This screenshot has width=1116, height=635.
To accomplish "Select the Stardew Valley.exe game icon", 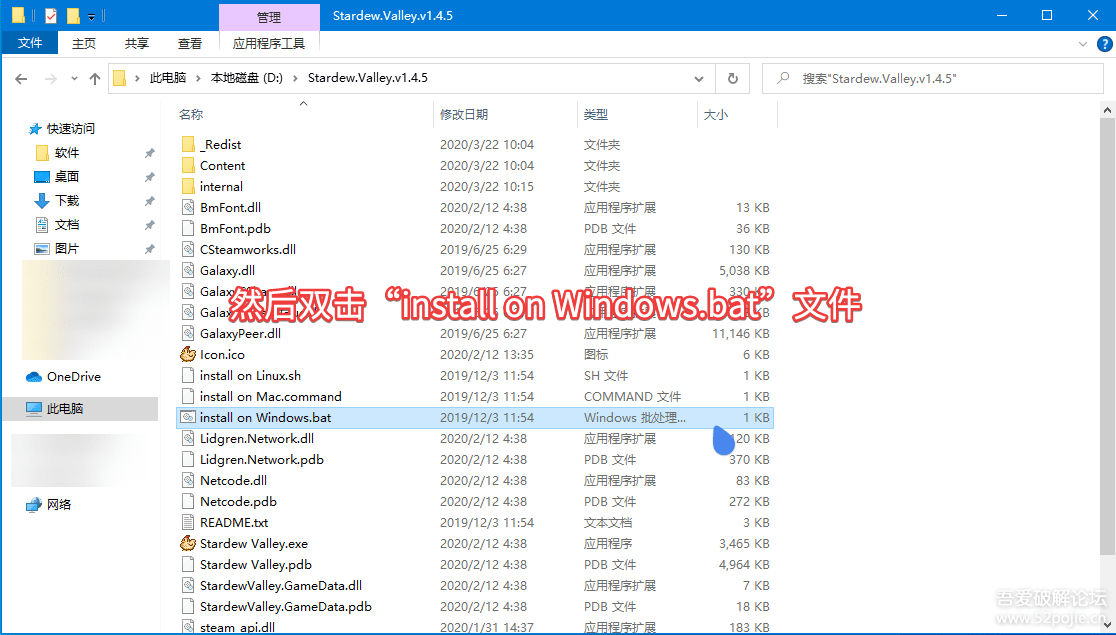I will tap(188, 543).
